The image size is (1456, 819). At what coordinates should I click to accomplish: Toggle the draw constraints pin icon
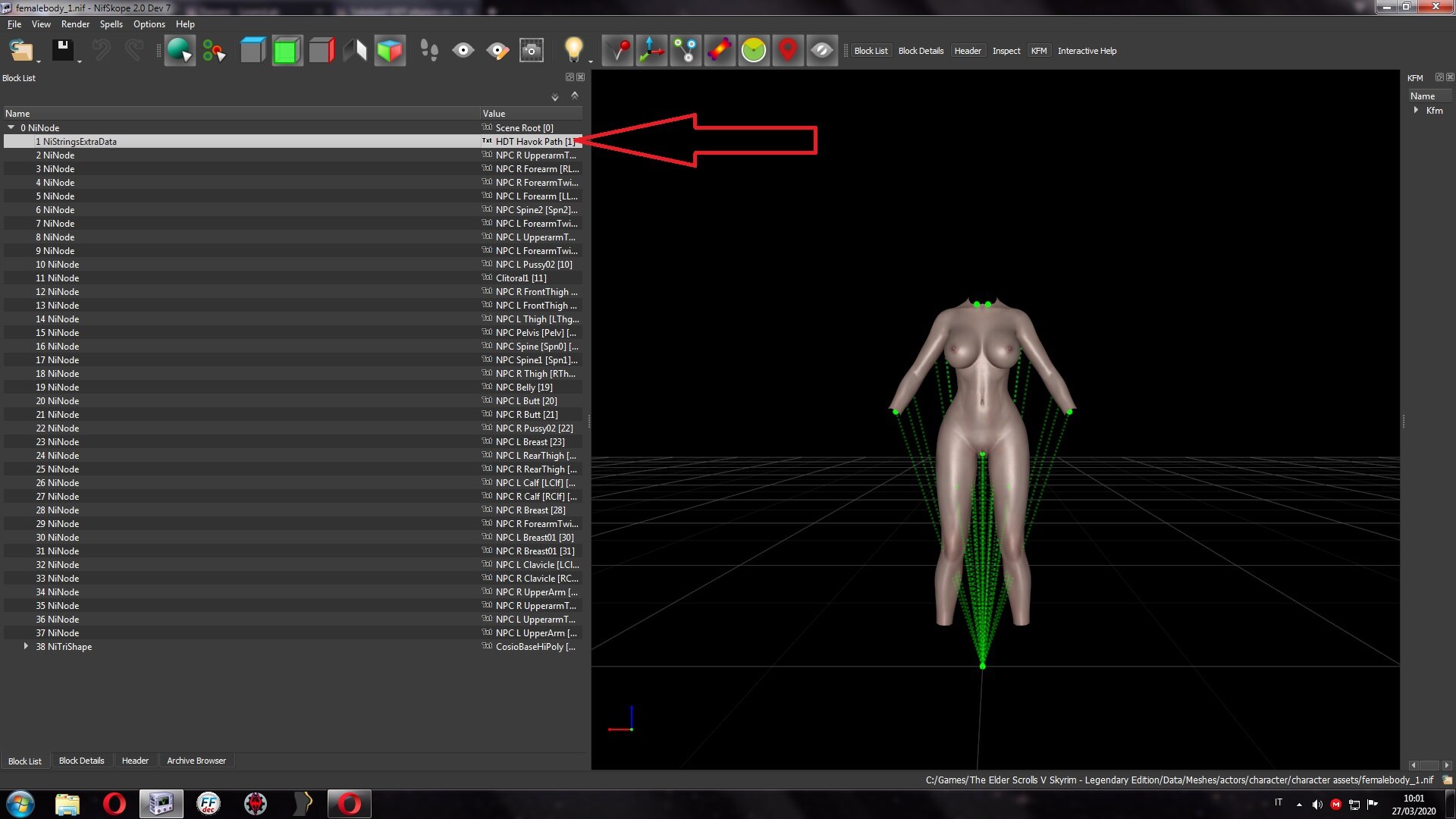click(x=618, y=51)
